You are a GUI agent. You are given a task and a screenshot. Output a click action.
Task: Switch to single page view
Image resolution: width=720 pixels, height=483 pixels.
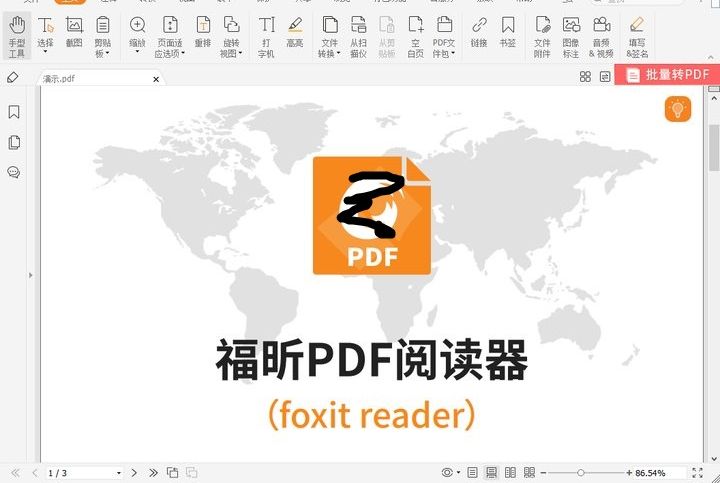pos(472,472)
